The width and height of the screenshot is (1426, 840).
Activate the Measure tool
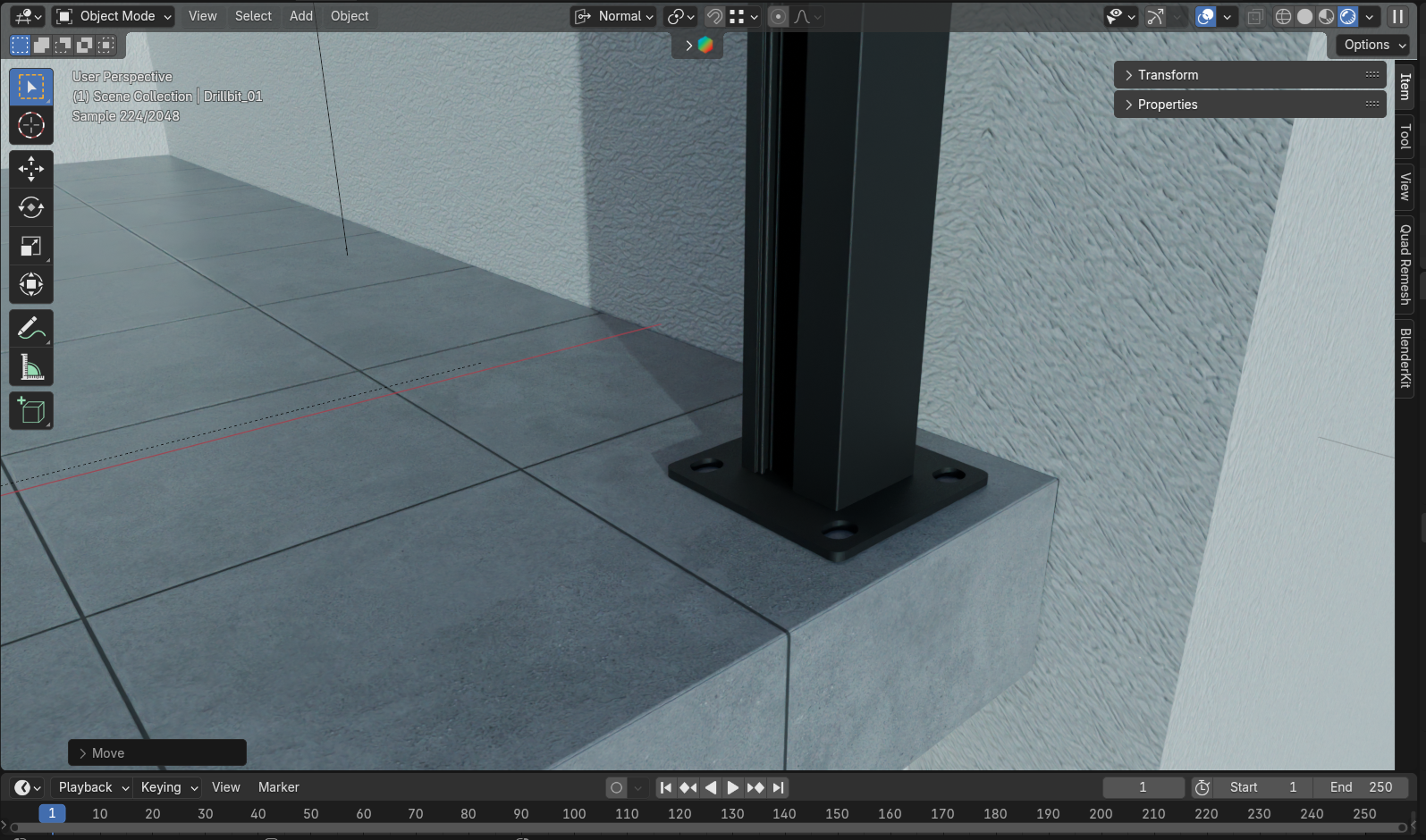[31, 367]
